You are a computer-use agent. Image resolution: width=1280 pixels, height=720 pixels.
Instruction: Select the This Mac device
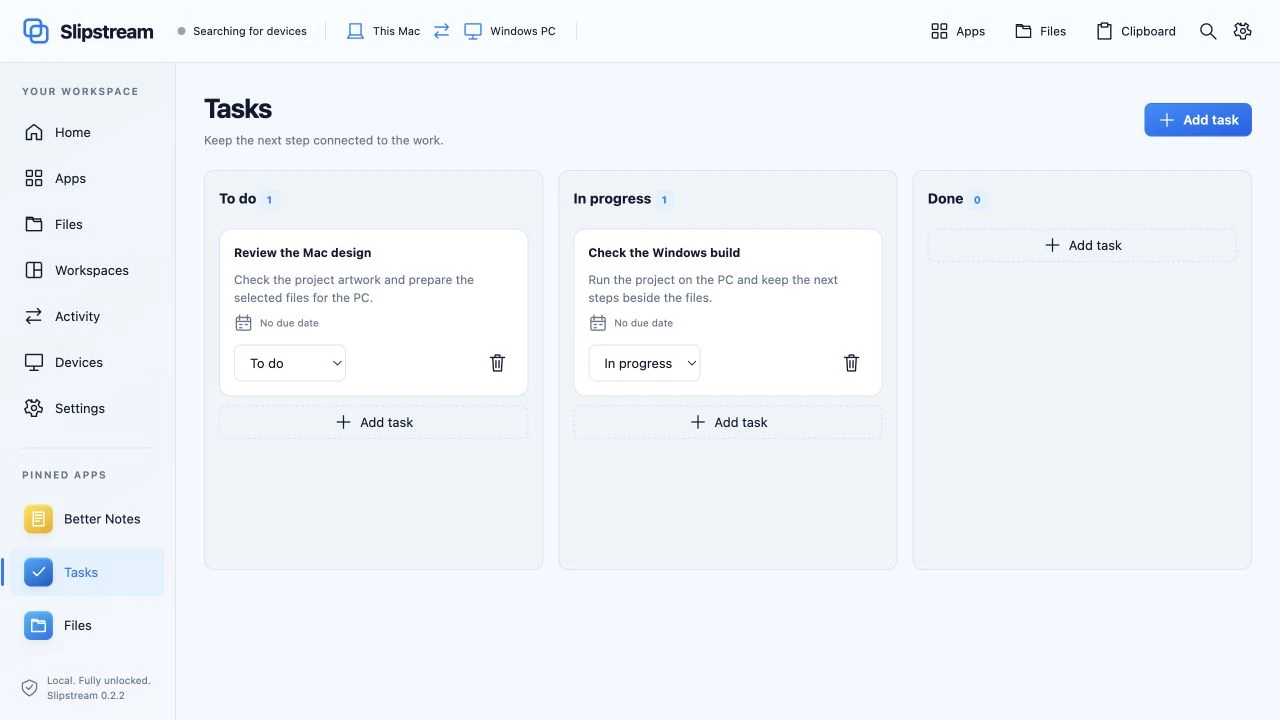click(x=383, y=31)
